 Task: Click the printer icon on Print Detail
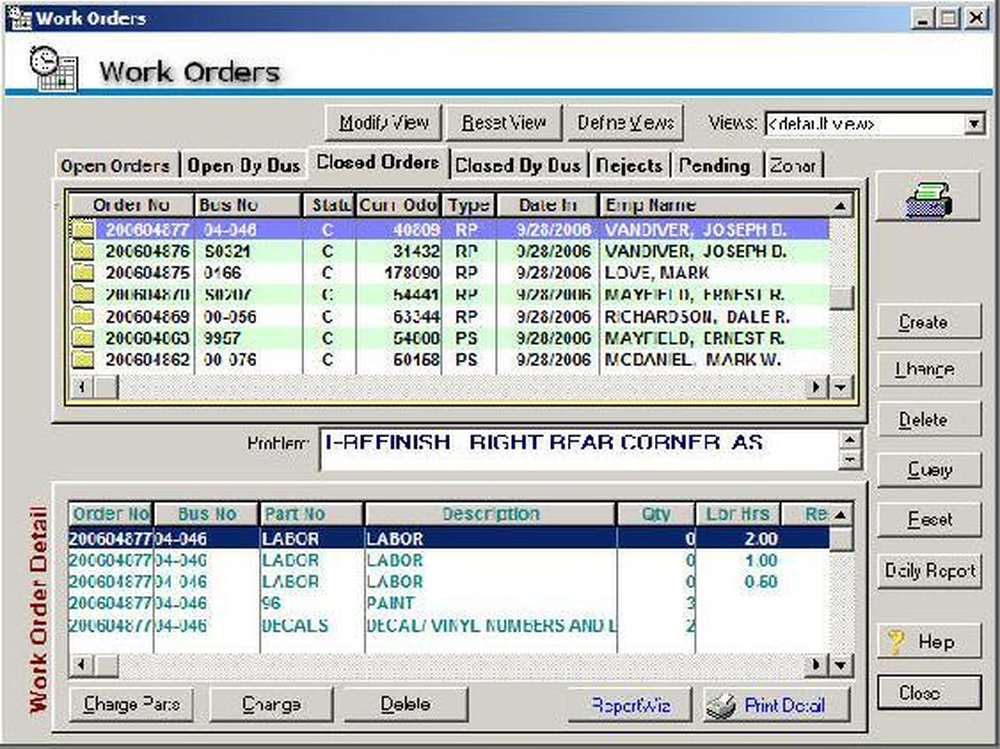click(x=721, y=706)
